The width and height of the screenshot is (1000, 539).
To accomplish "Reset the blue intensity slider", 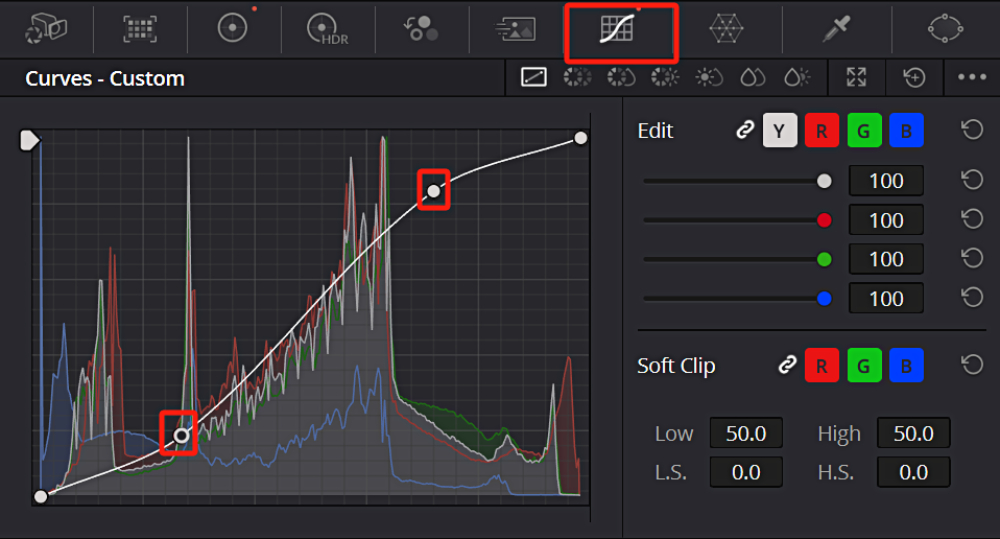I will 972,297.
